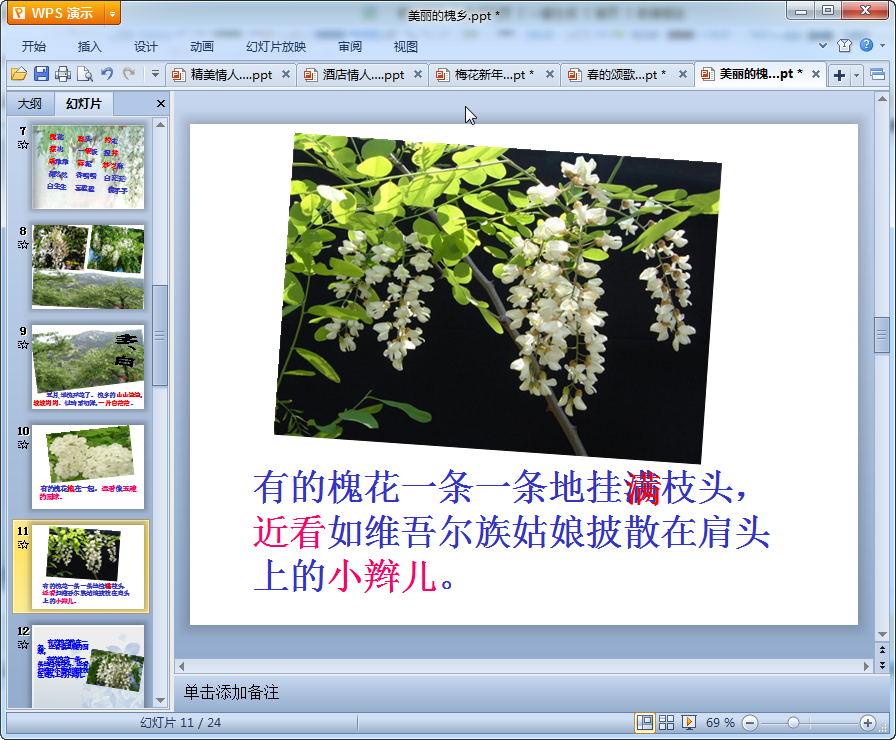Click the animation star icon under slide 9
This screenshot has width=896, height=740.
click(x=23, y=345)
